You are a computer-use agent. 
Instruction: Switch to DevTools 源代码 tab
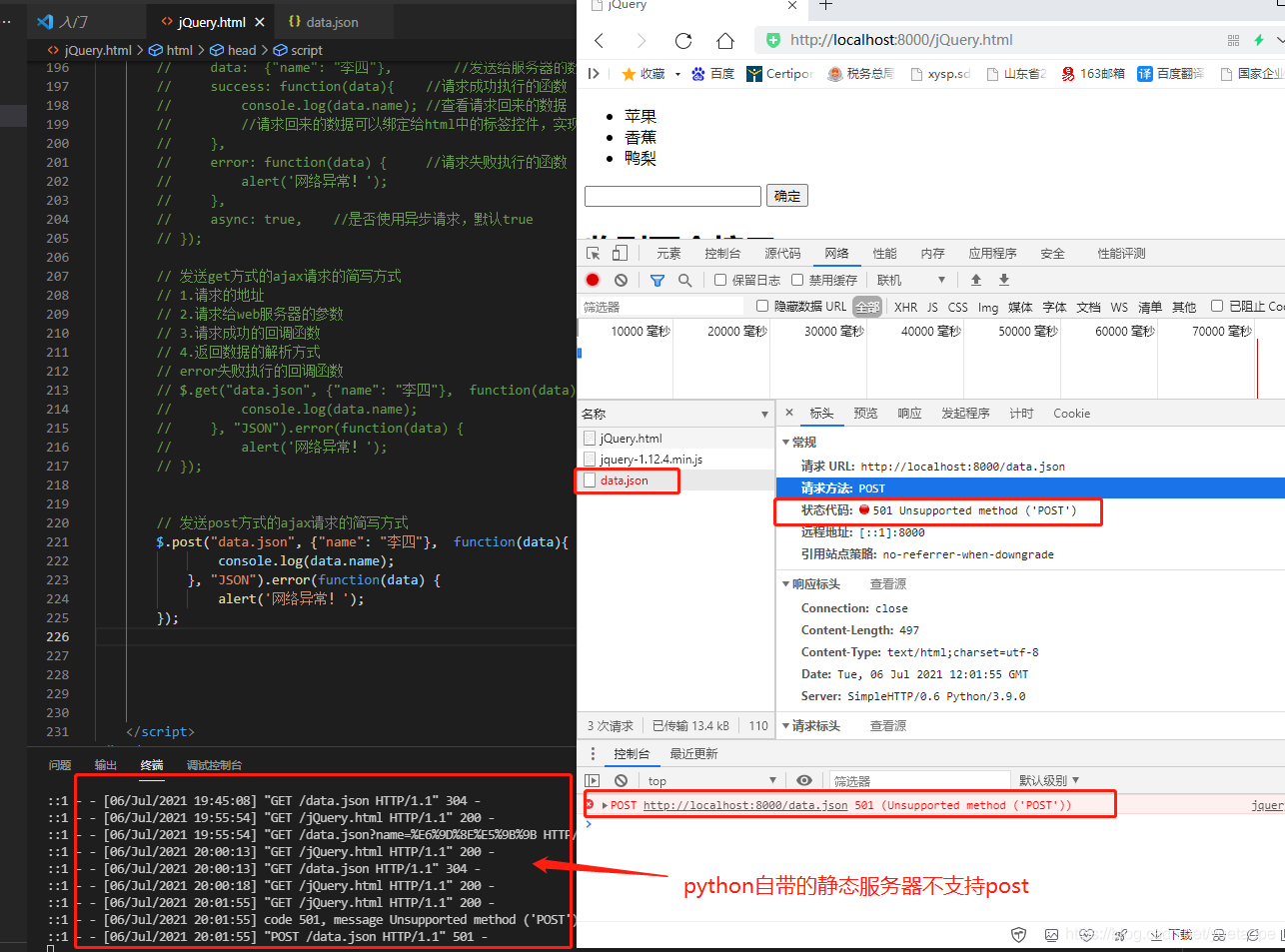[x=782, y=254]
